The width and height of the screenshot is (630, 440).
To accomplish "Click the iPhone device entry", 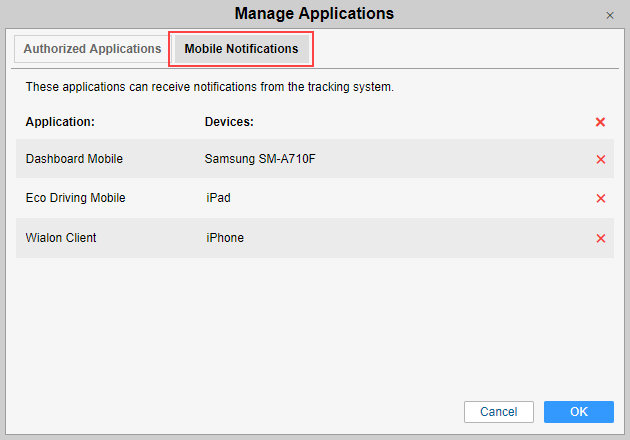I will click(225, 237).
